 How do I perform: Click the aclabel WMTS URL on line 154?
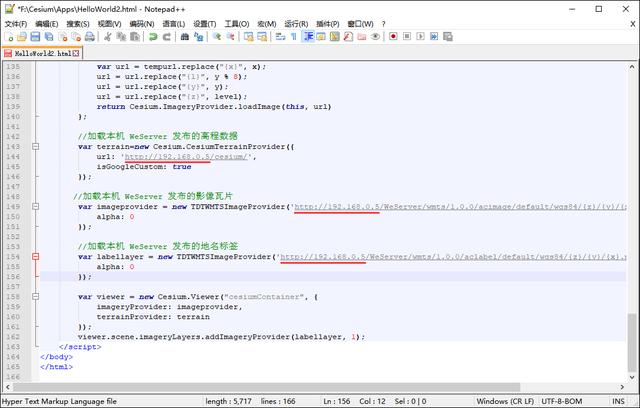tap(453, 257)
